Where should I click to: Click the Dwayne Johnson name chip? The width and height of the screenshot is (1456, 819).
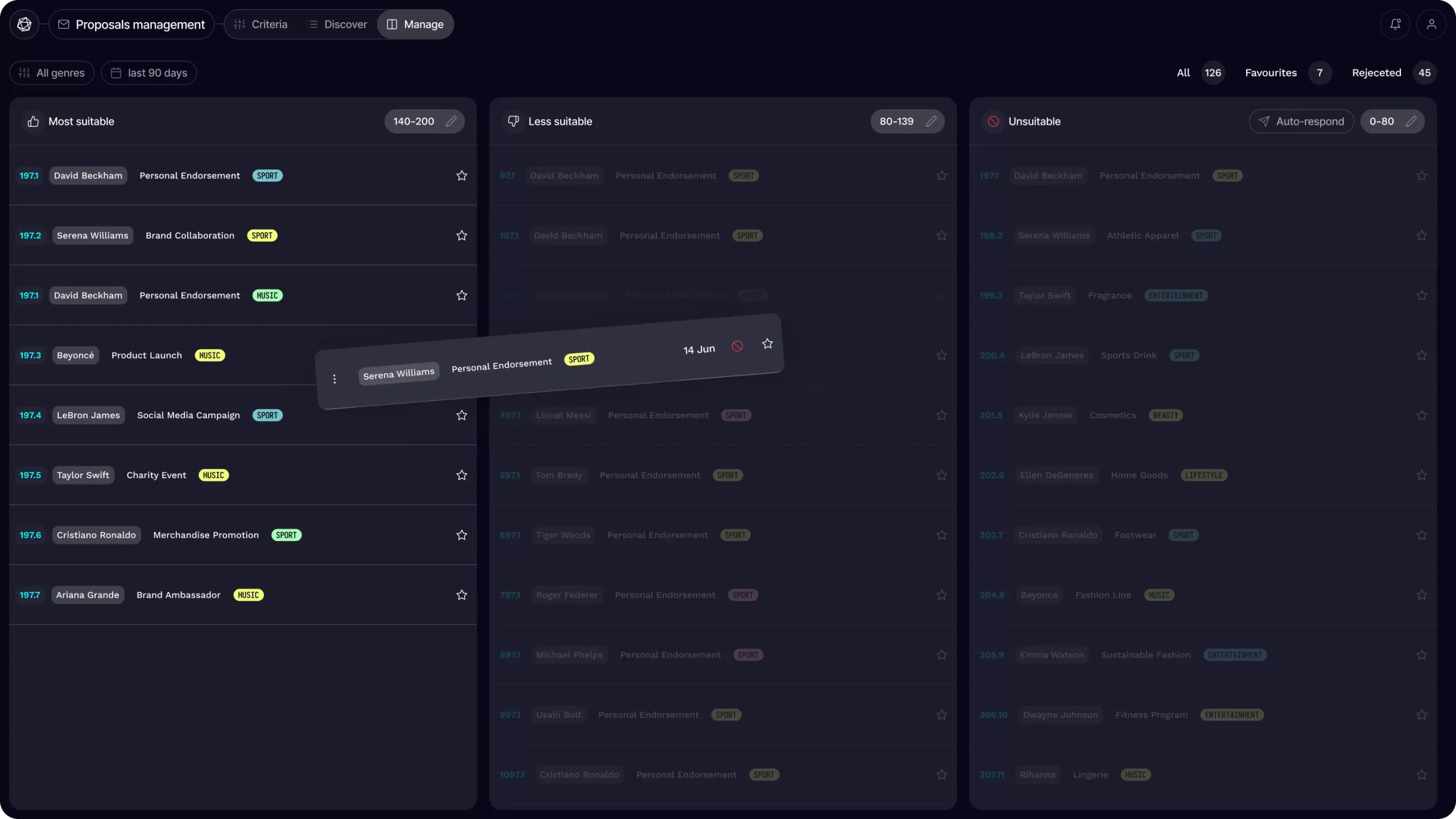point(1060,715)
